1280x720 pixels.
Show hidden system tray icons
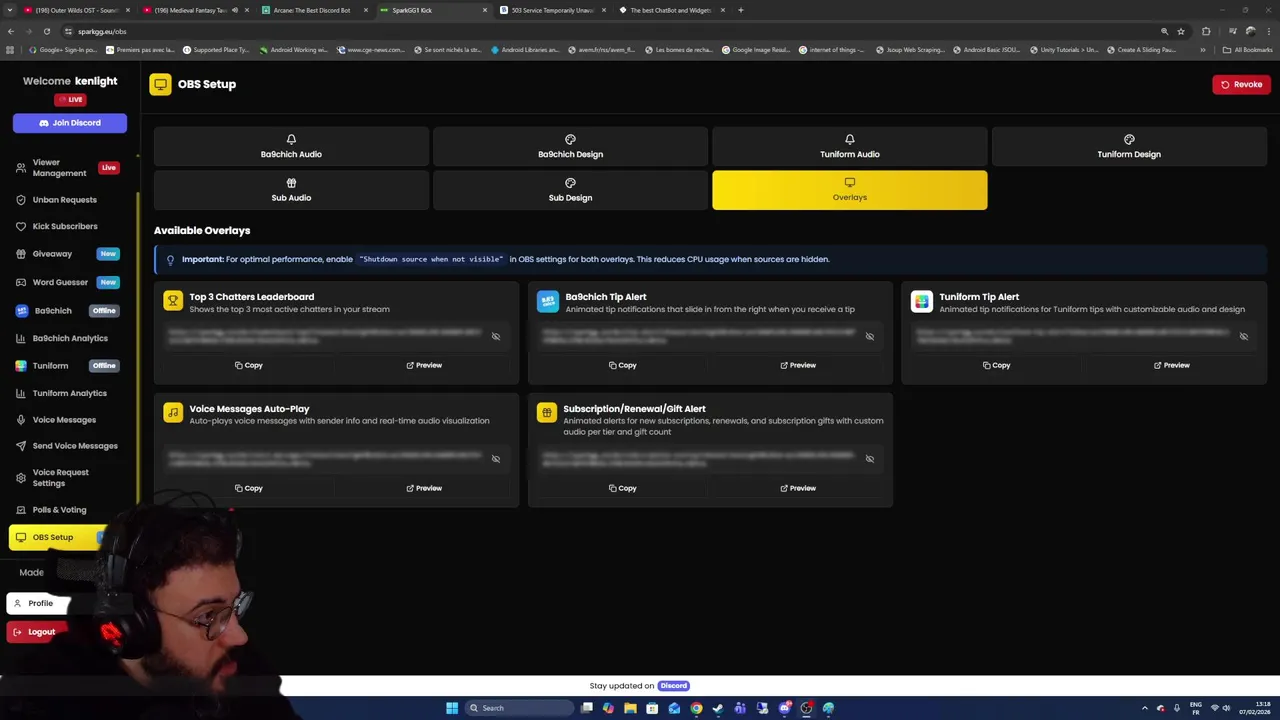pyautogui.click(x=1145, y=708)
